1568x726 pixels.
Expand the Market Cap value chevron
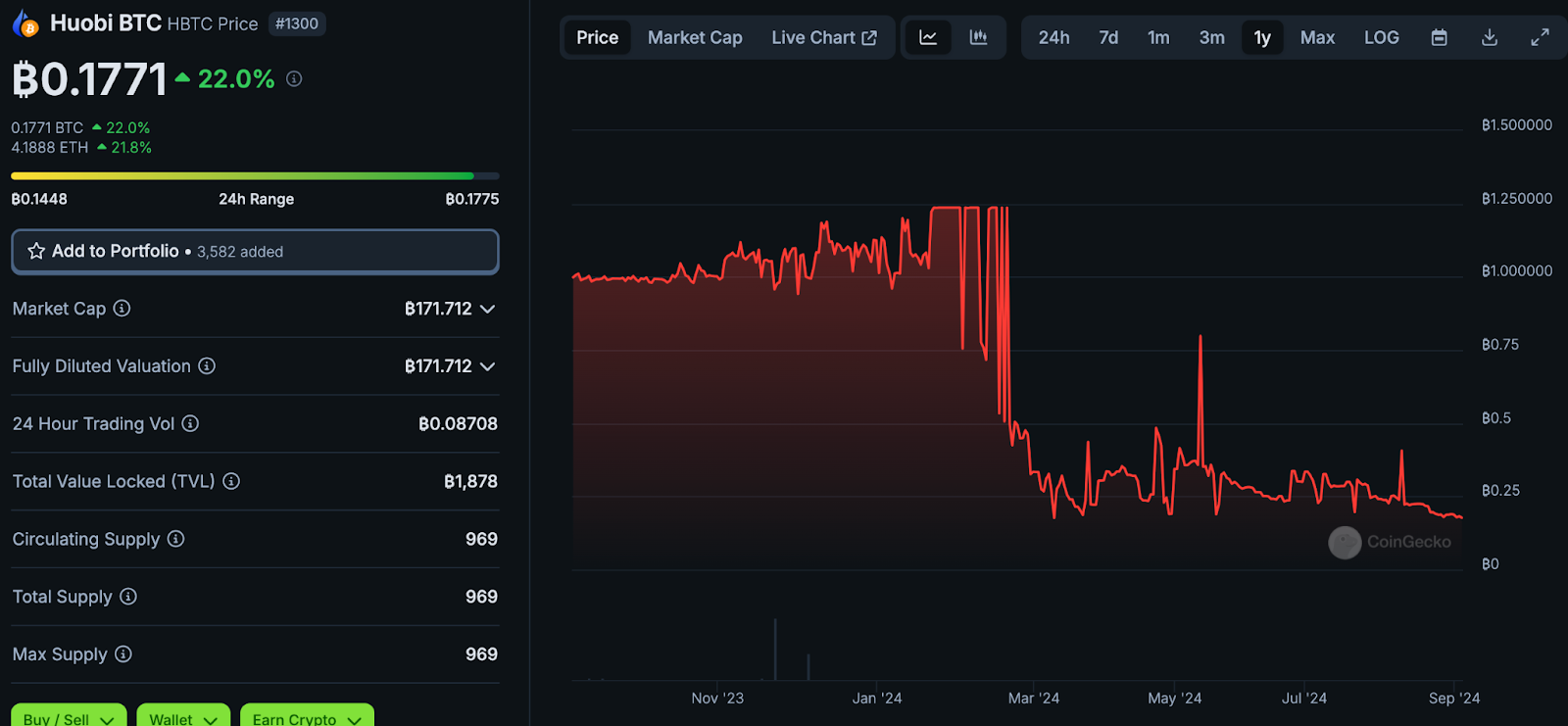pyautogui.click(x=488, y=309)
